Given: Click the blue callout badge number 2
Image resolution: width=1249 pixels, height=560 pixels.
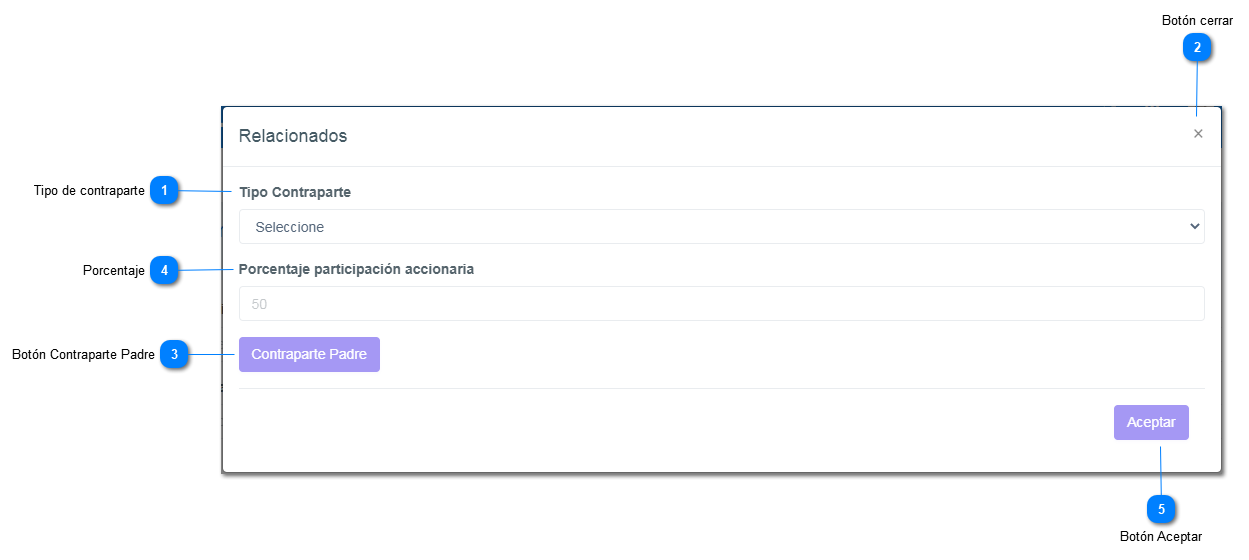Looking at the screenshot, I should (1197, 47).
